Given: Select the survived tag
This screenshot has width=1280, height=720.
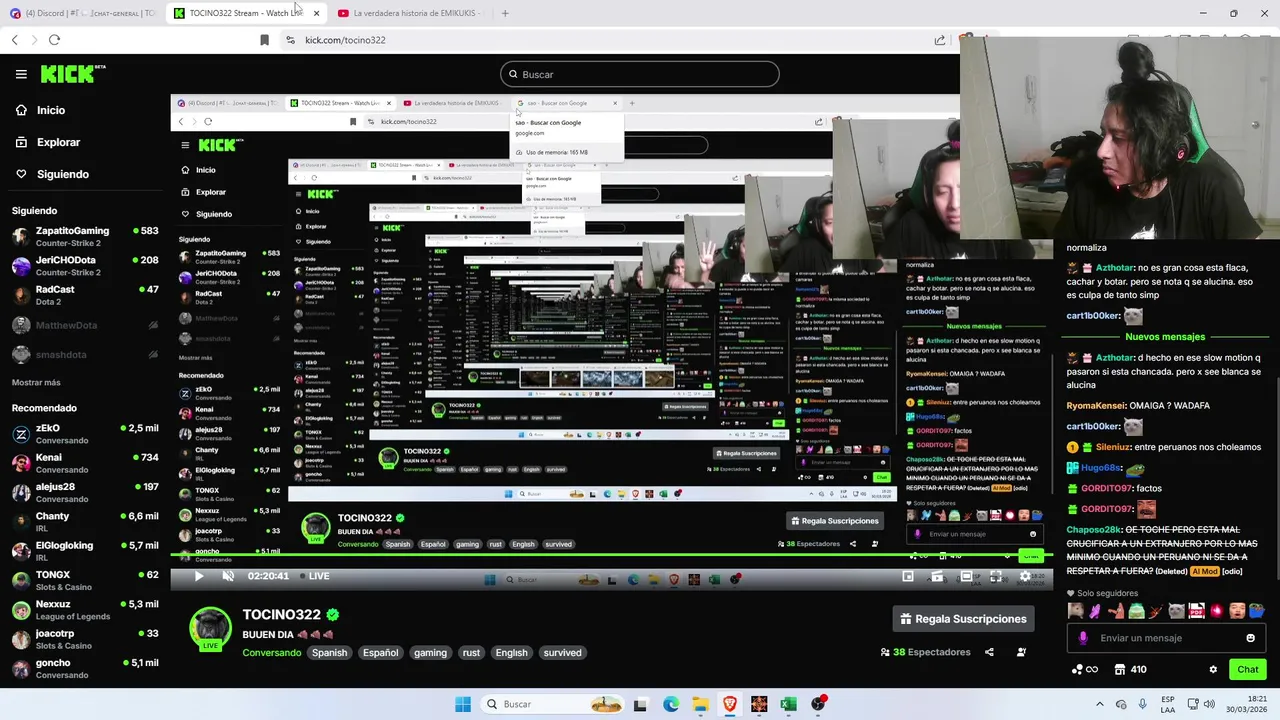Looking at the screenshot, I should (x=562, y=653).
